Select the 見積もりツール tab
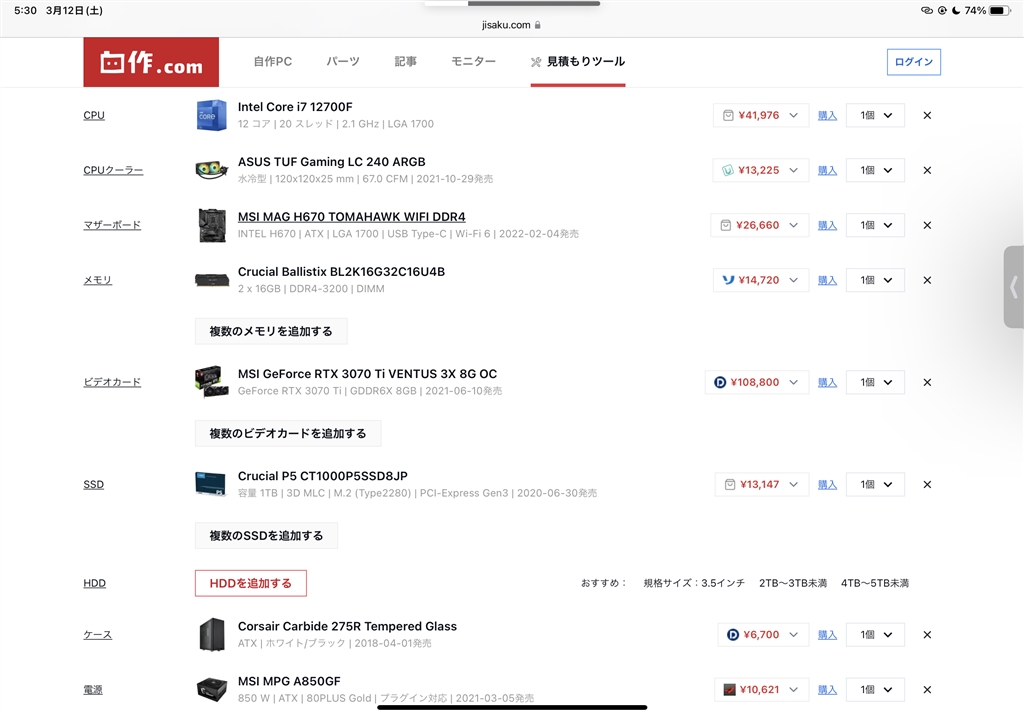 click(578, 61)
